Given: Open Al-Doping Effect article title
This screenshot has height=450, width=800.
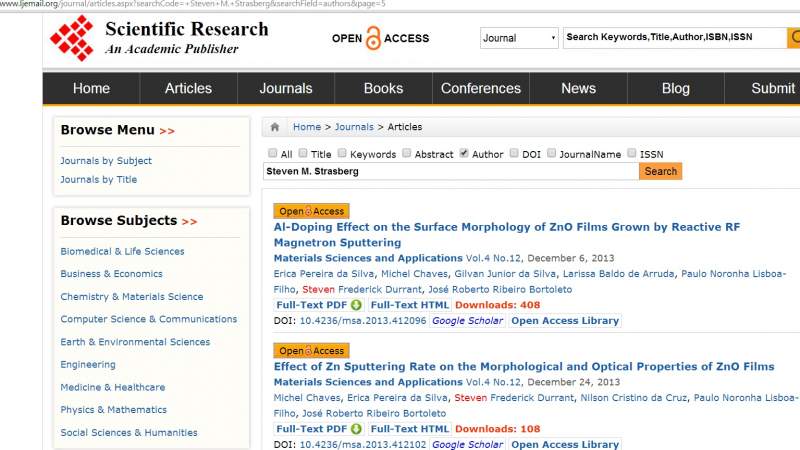Looking at the screenshot, I should pyautogui.click(x=507, y=235).
